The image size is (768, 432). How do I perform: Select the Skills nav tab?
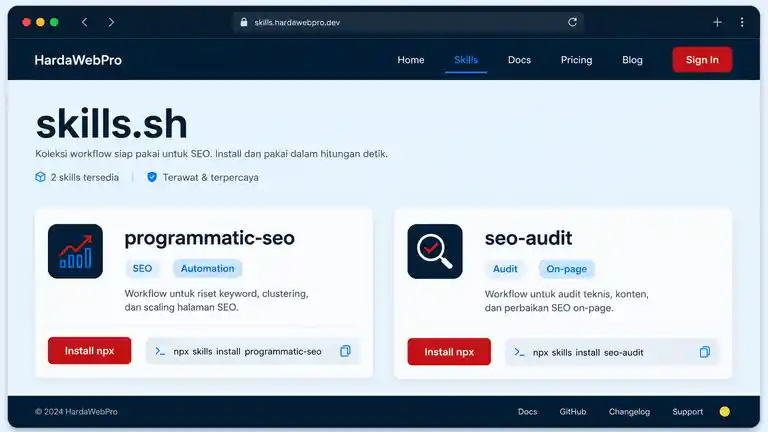(466, 60)
